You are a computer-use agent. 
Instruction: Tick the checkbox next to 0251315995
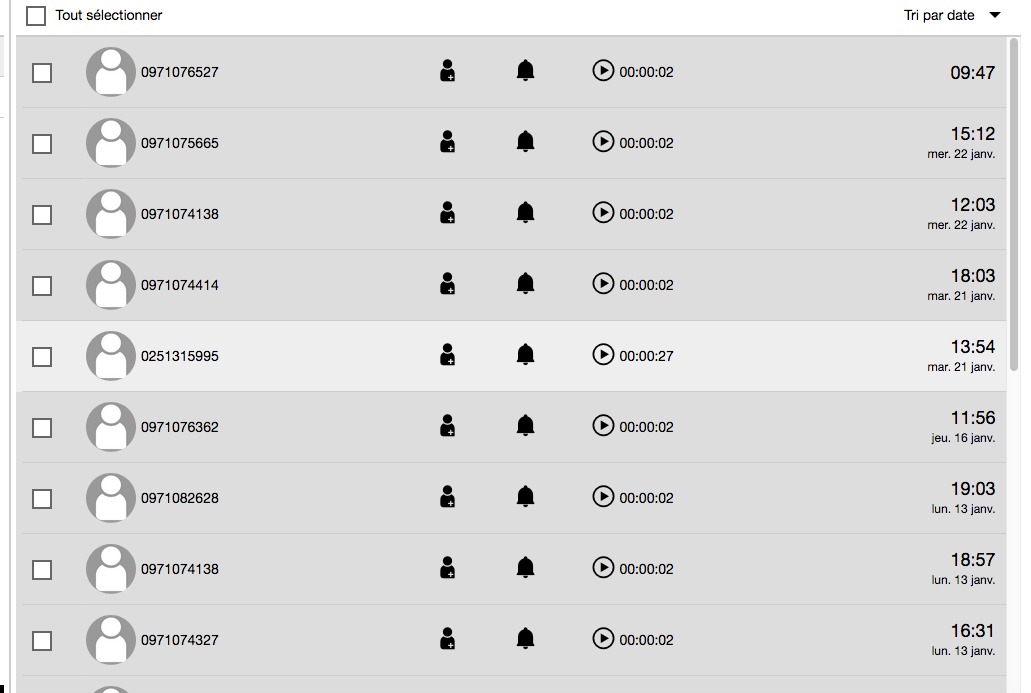pyautogui.click(x=42, y=357)
